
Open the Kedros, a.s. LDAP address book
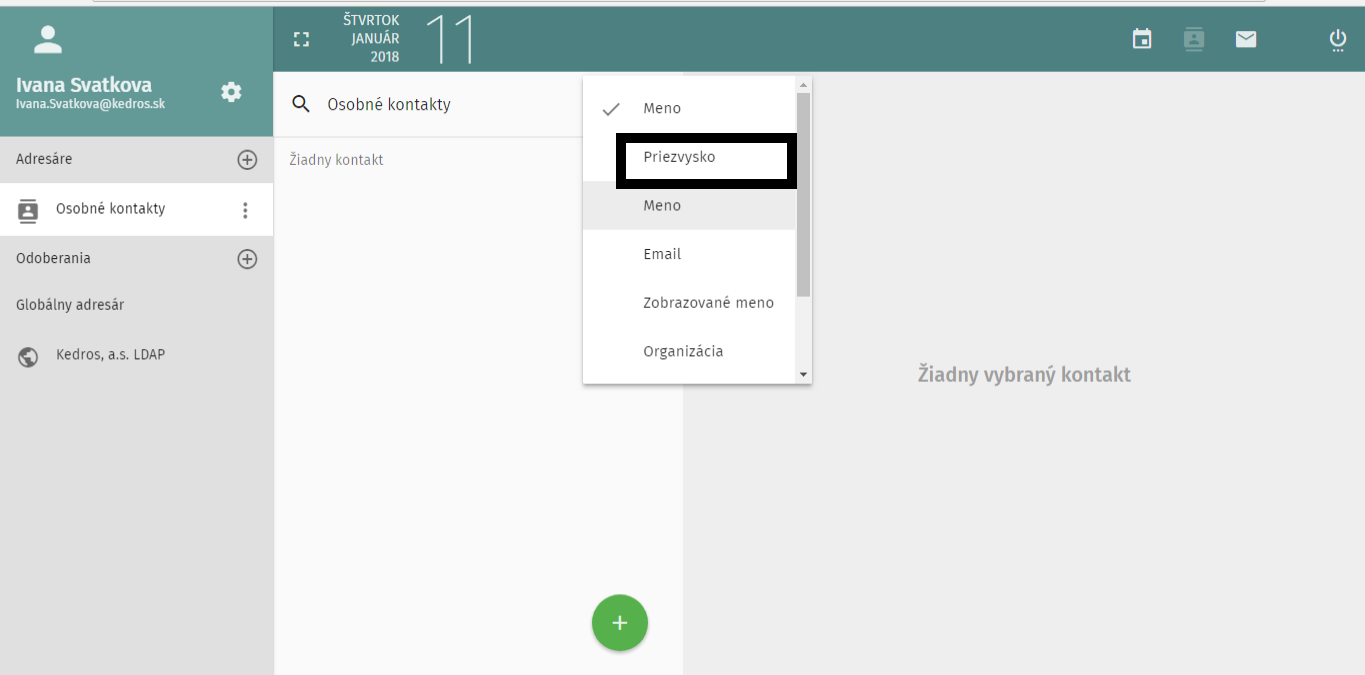(x=110, y=355)
